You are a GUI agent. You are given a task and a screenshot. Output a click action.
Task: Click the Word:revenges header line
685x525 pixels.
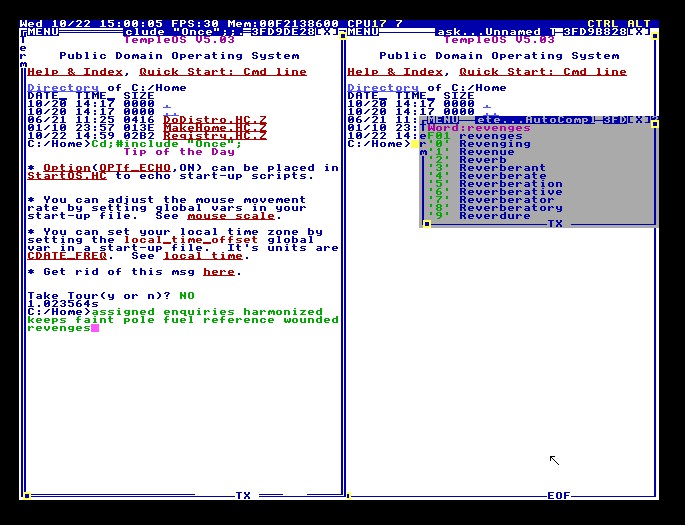pos(479,128)
